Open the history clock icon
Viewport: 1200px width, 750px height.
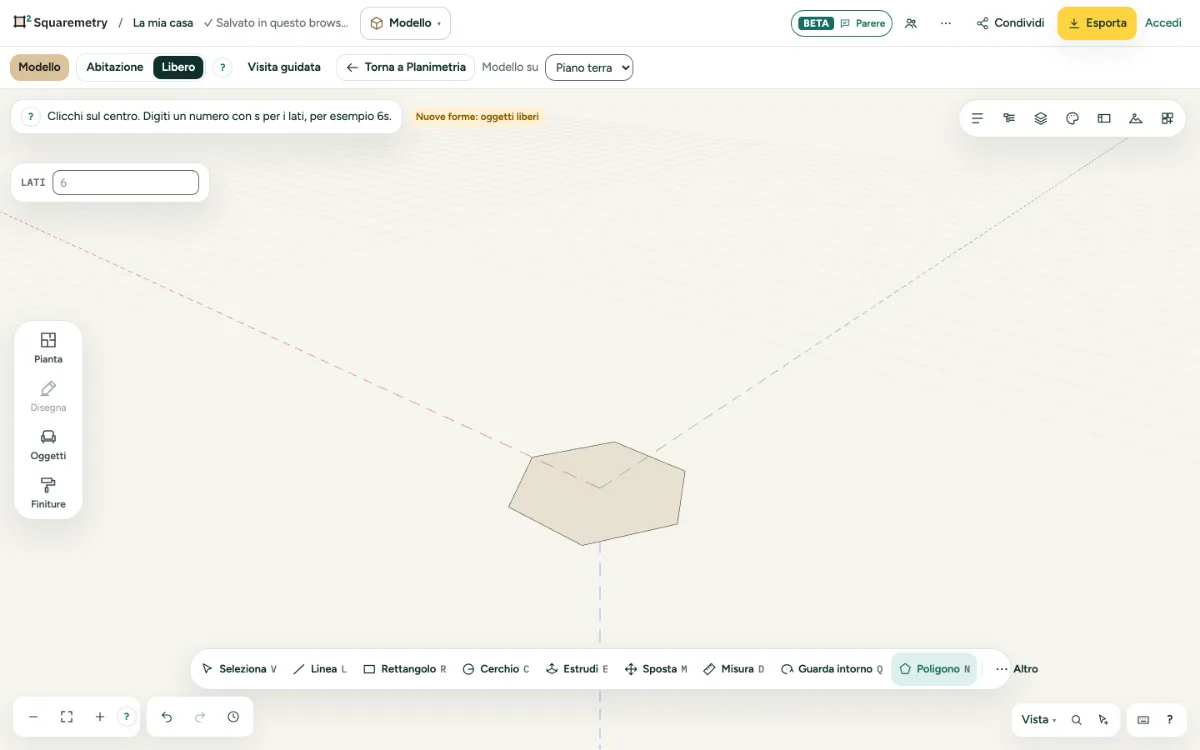pyautogui.click(x=233, y=717)
